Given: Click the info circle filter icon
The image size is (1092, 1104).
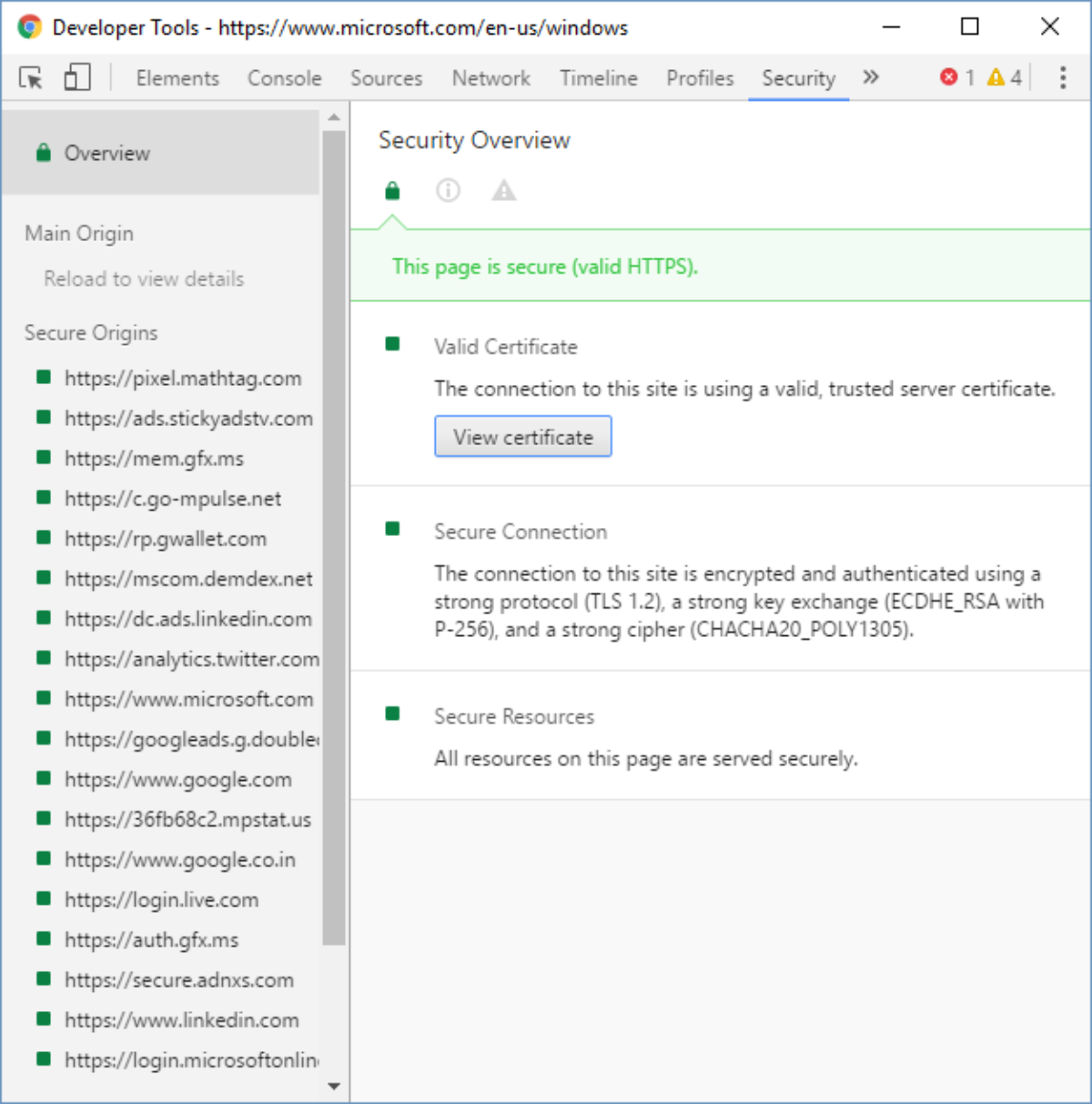Looking at the screenshot, I should (x=448, y=191).
